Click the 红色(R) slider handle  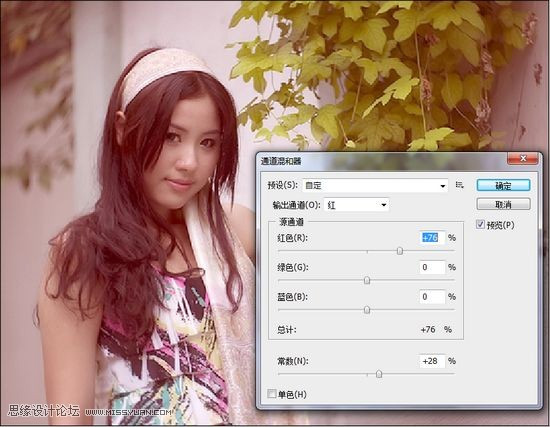click(400, 251)
